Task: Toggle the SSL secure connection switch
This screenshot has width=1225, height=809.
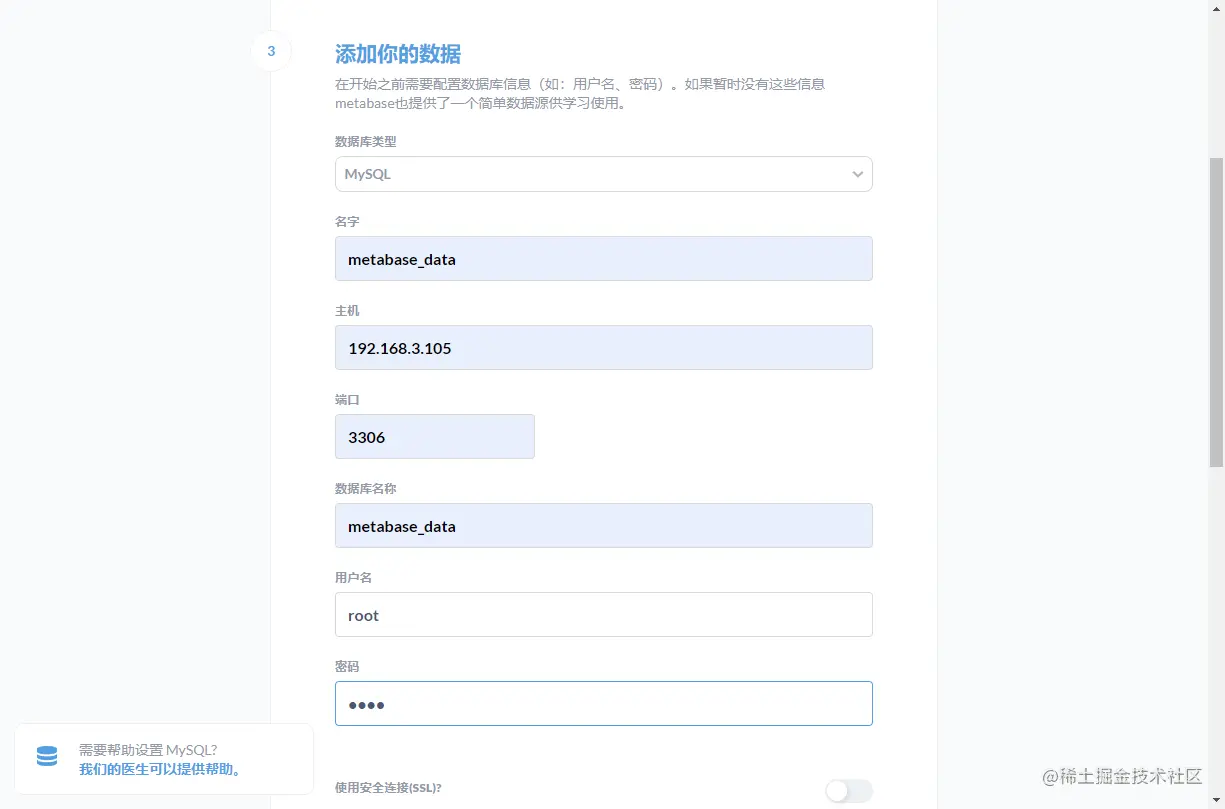Action: point(849,791)
